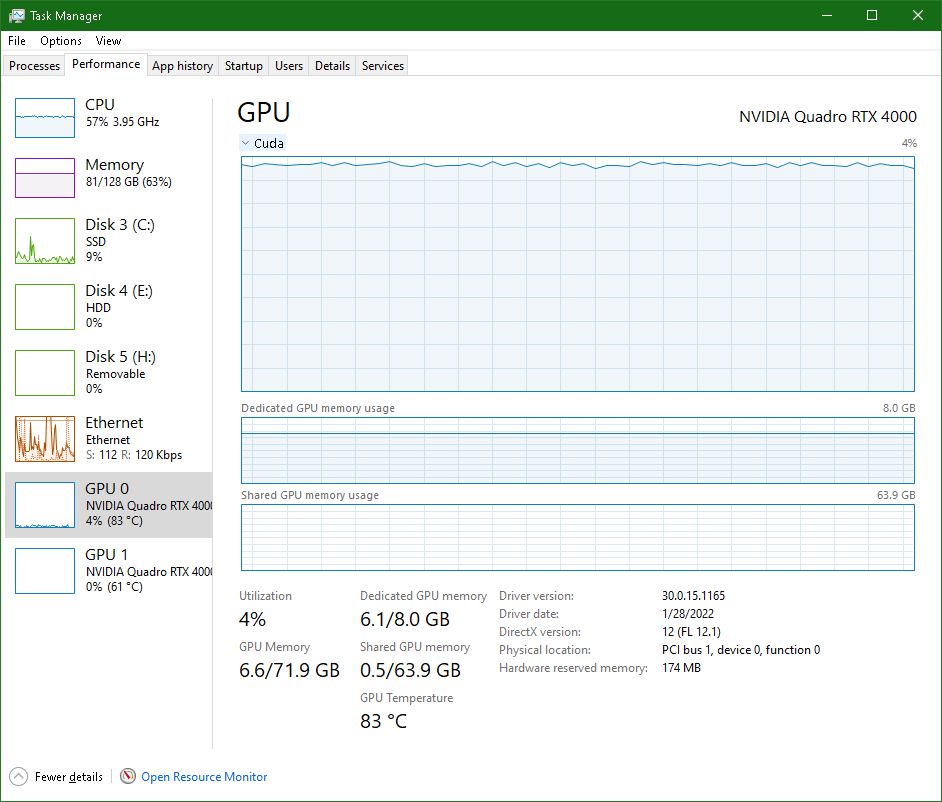
Task: Click the driver date 1/28/2022
Action: click(x=688, y=614)
